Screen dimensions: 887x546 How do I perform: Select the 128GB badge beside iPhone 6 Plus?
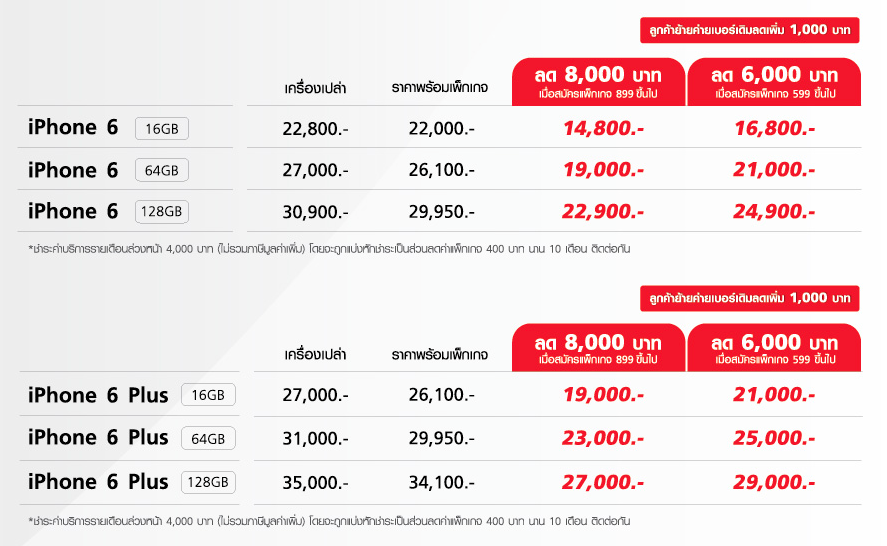(x=208, y=482)
